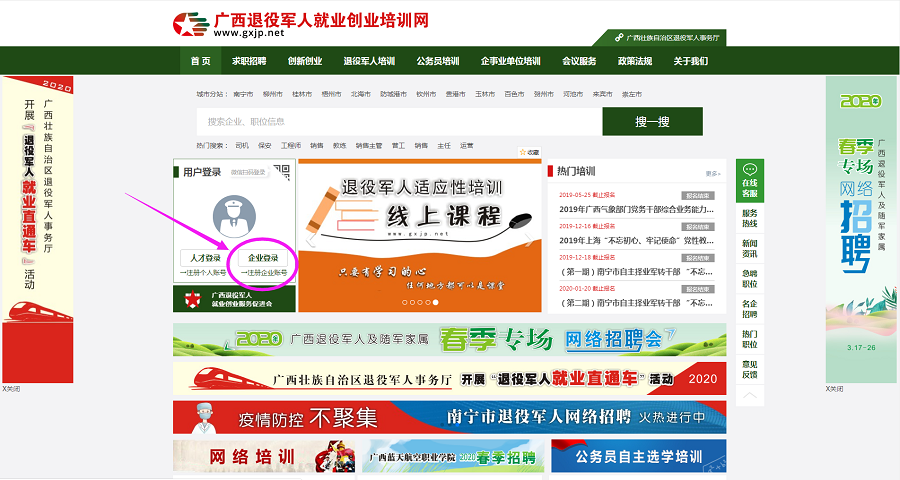The image size is (900, 480).
Task: Click the 热门职位 sidebar item
Action: pos(750,339)
